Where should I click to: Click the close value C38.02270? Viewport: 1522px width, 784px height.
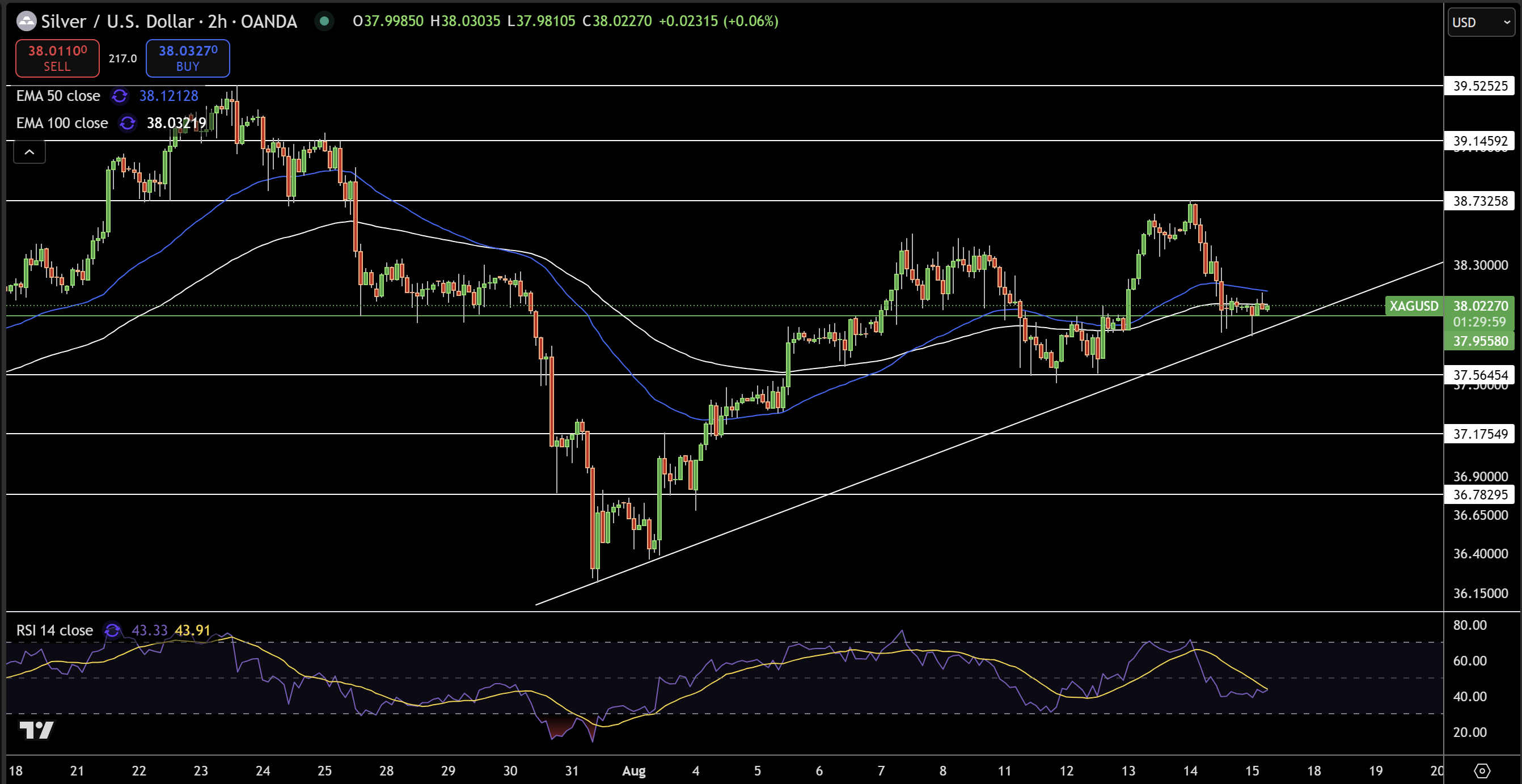tap(617, 22)
